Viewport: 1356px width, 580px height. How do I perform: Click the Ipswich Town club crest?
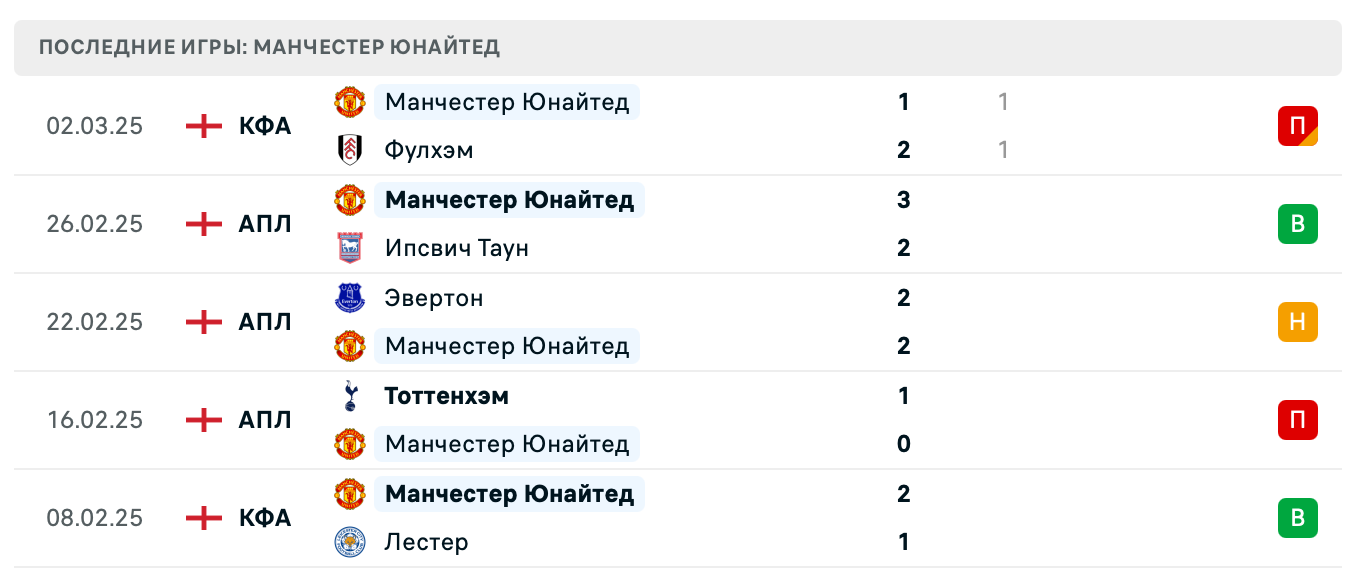coord(349,248)
